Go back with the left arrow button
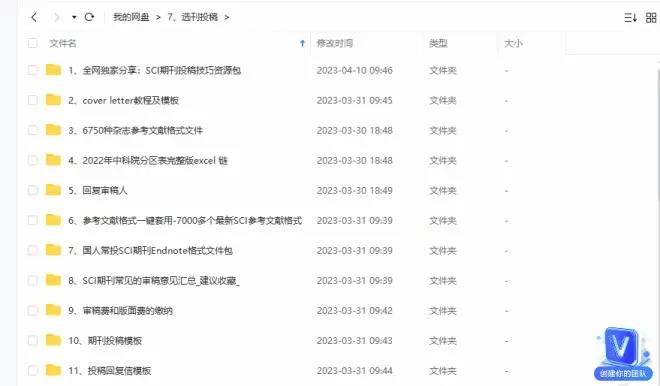The width and height of the screenshot is (660, 386). pyautogui.click(x=34, y=17)
